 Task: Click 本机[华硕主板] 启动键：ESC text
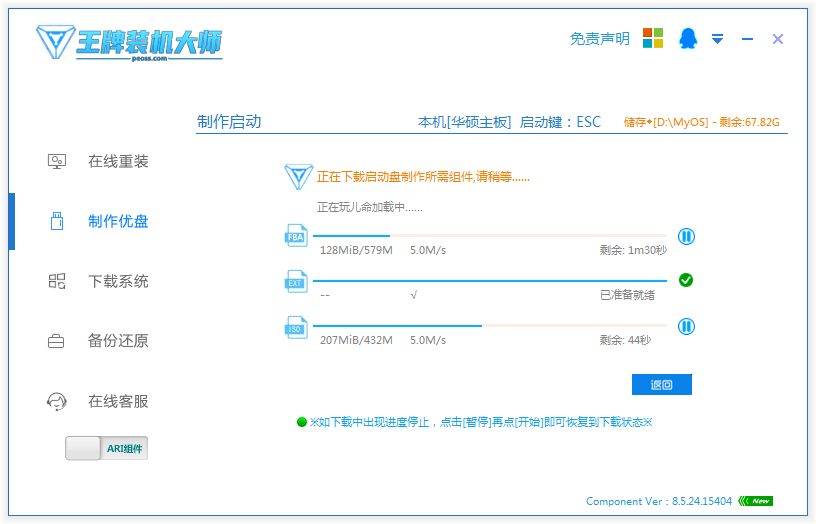509,122
